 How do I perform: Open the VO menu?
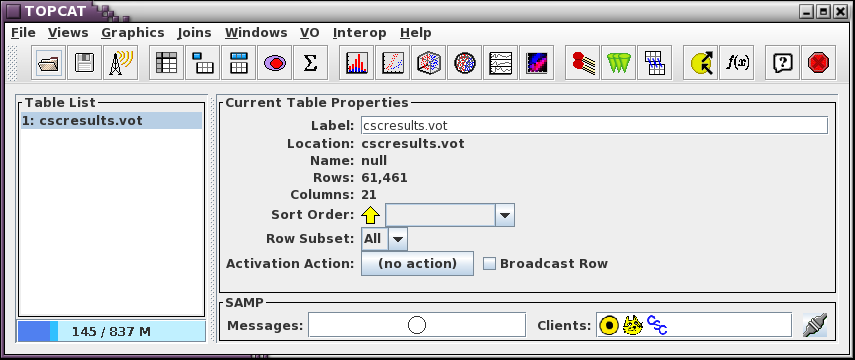pyautogui.click(x=309, y=33)
